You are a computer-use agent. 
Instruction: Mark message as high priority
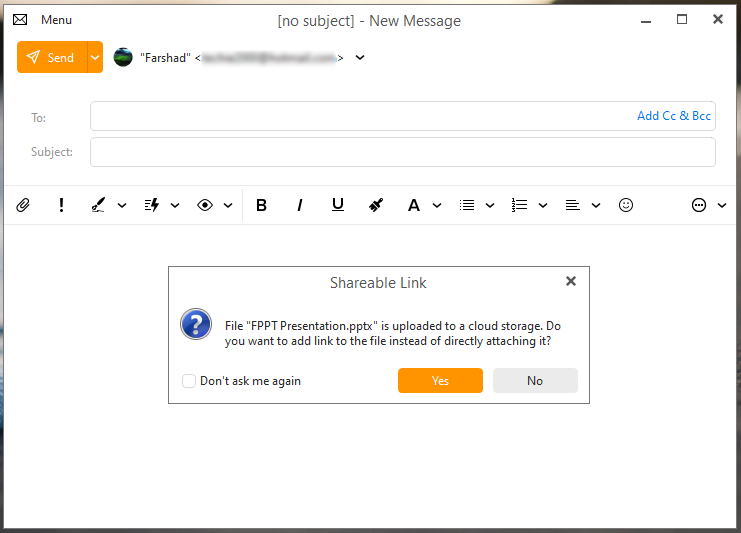(61, 205)
